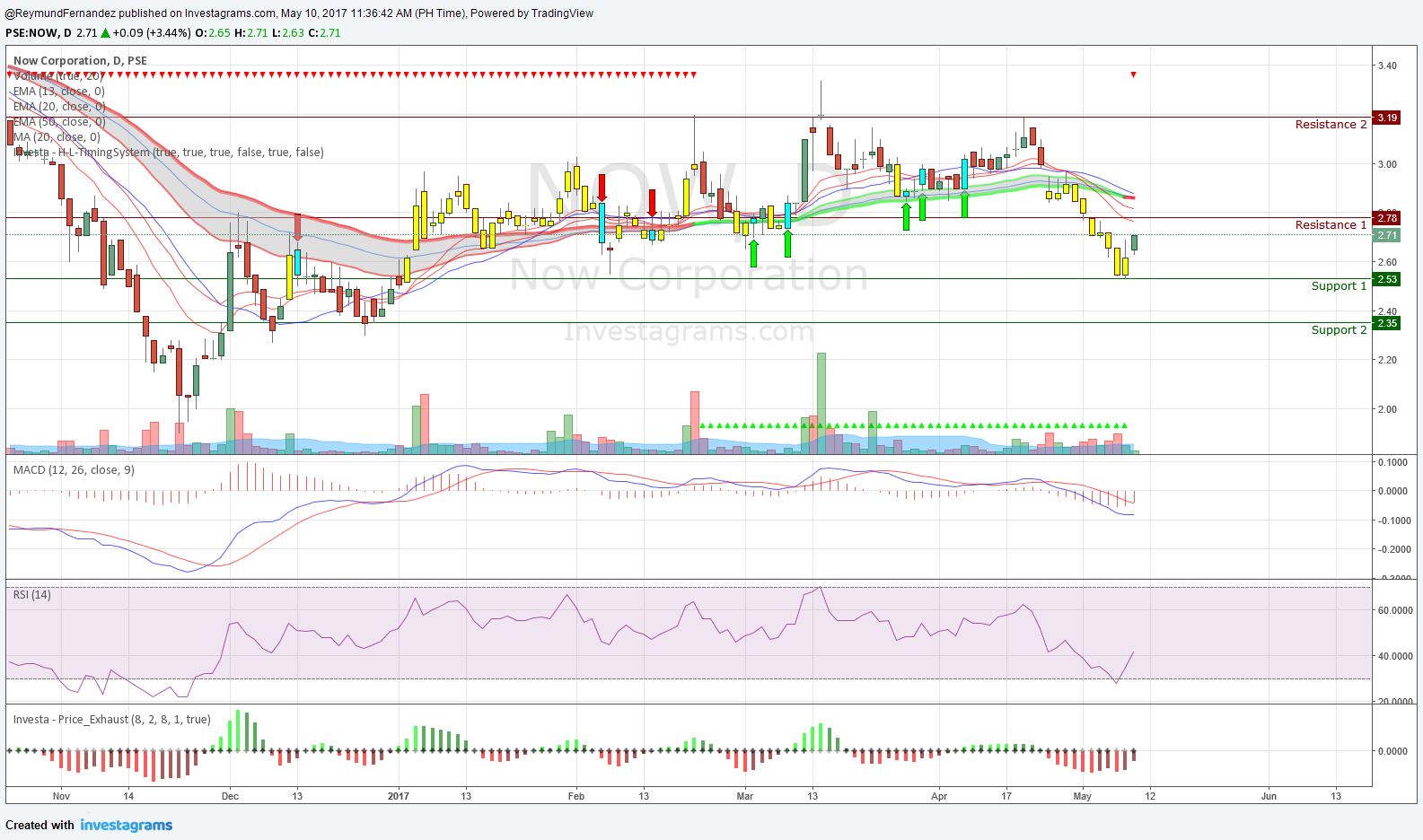The height and width of the screenshot is (840, 1423).
Task: Click the O:2.65 open value
Action: coord(213,33)
